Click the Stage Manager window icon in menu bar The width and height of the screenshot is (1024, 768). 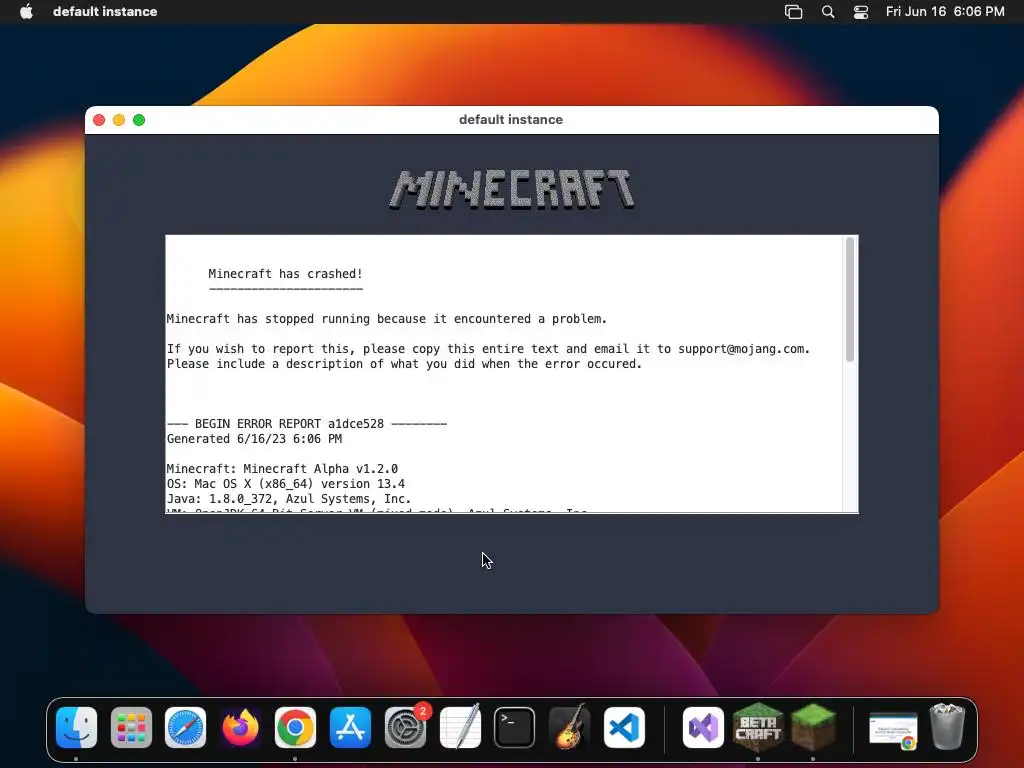pos(793,11)
